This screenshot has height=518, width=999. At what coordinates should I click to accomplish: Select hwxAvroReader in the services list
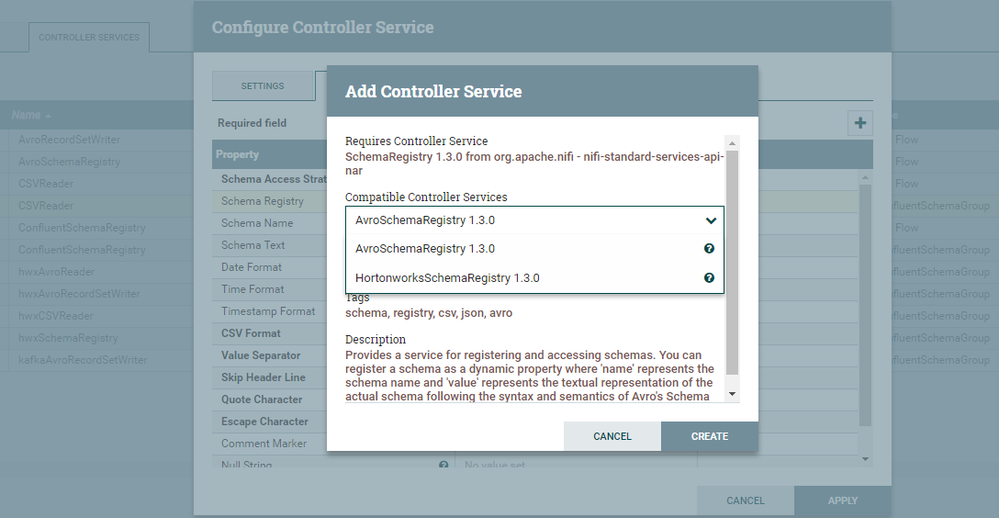point(56,272)
